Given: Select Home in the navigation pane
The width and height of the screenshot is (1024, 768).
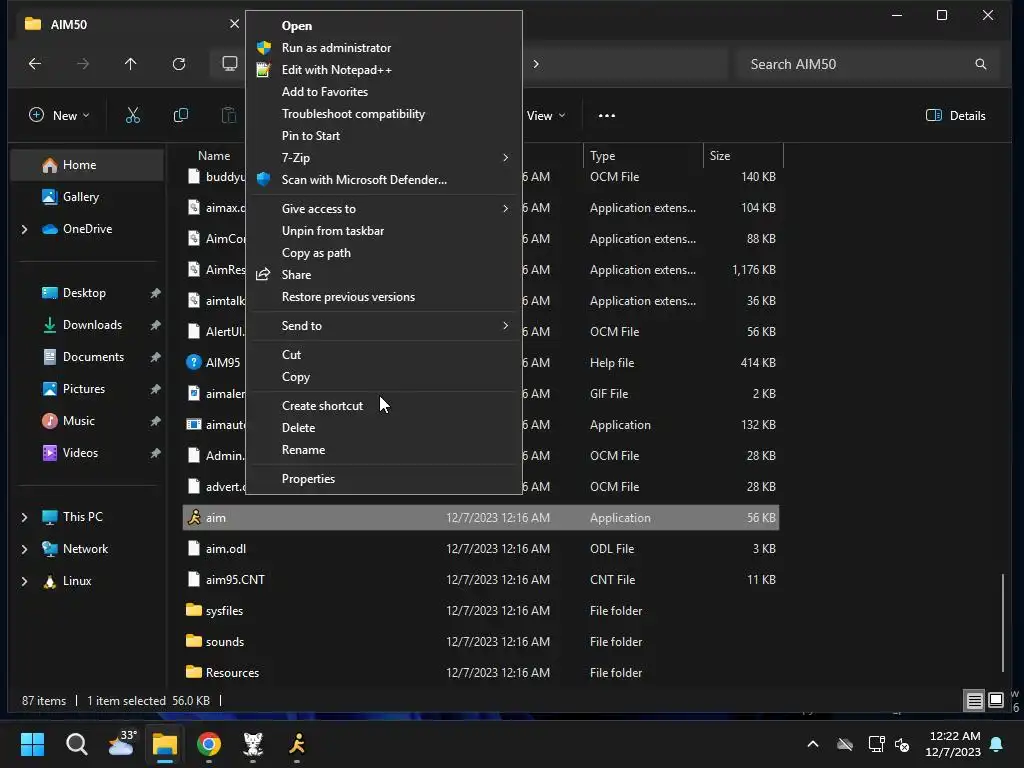Looking at the screenshot, I should [x=88, y=165].
